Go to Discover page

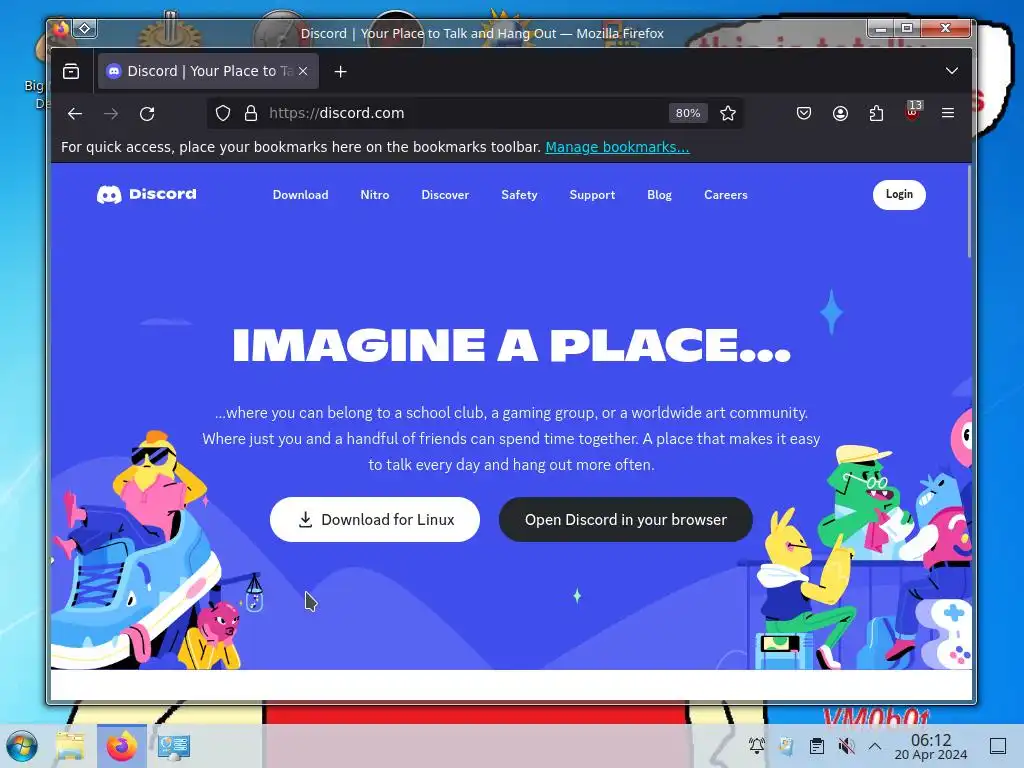click(445, 195)
